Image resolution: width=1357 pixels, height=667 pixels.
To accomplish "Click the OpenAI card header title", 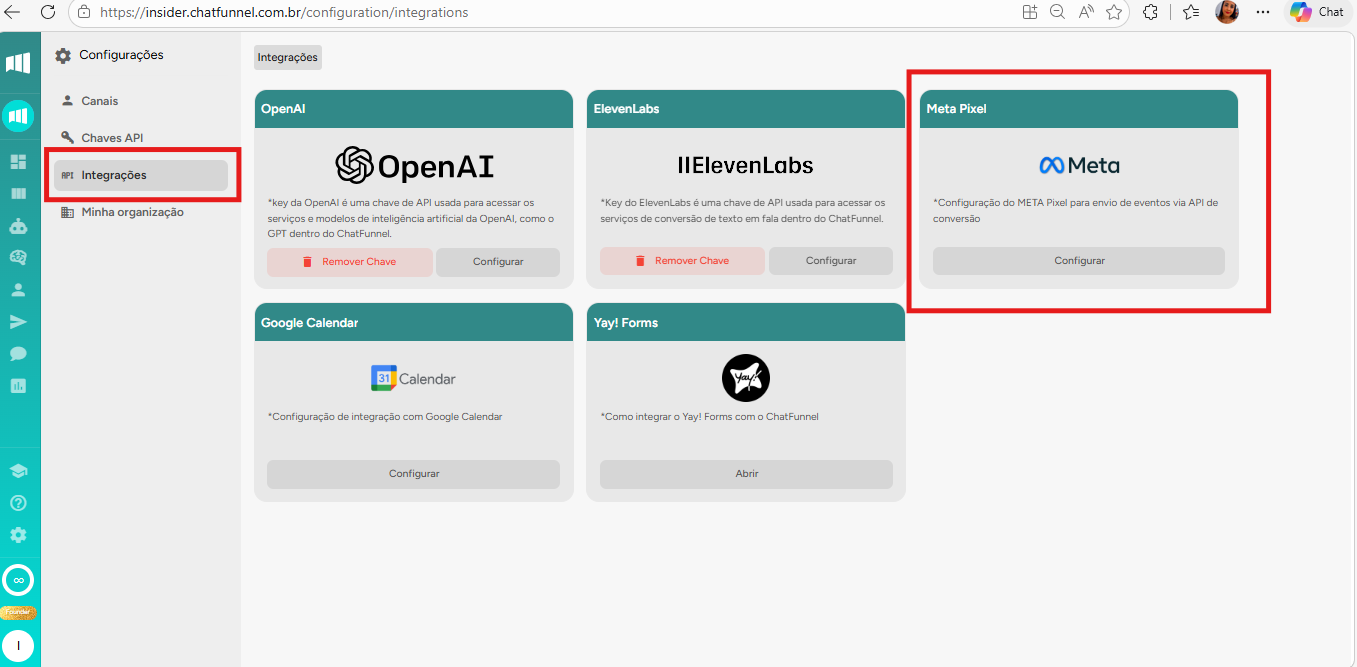I will pyautogui.click(x=283, y=108).
